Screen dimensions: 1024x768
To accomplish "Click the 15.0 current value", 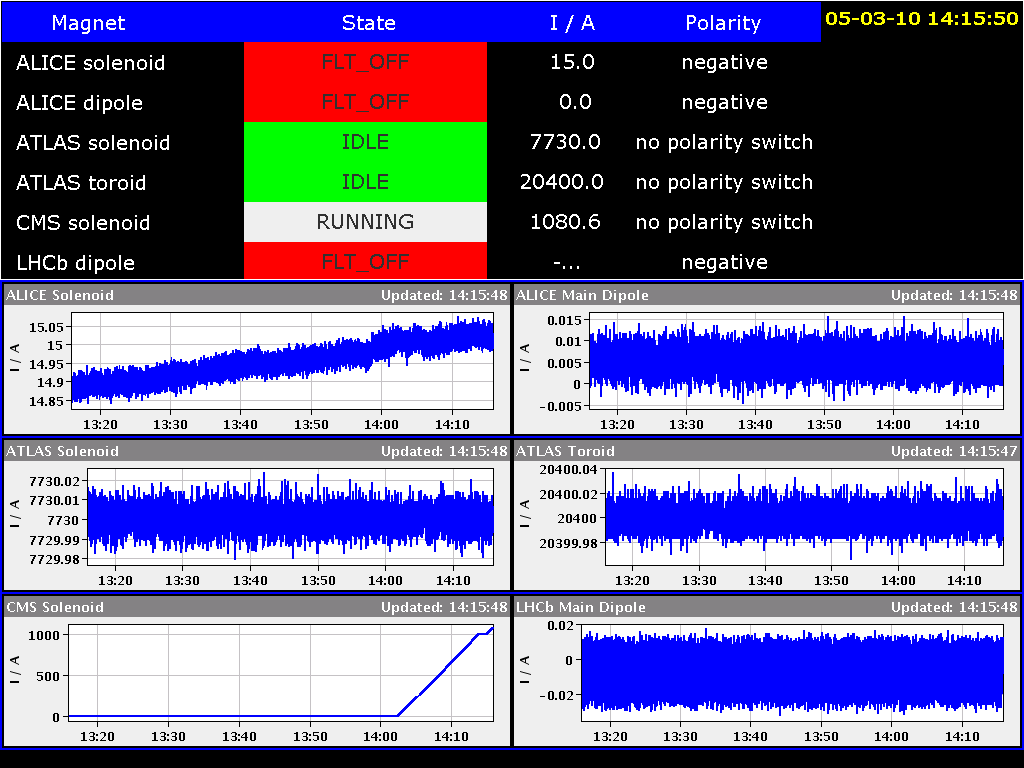I will [572, 62].
